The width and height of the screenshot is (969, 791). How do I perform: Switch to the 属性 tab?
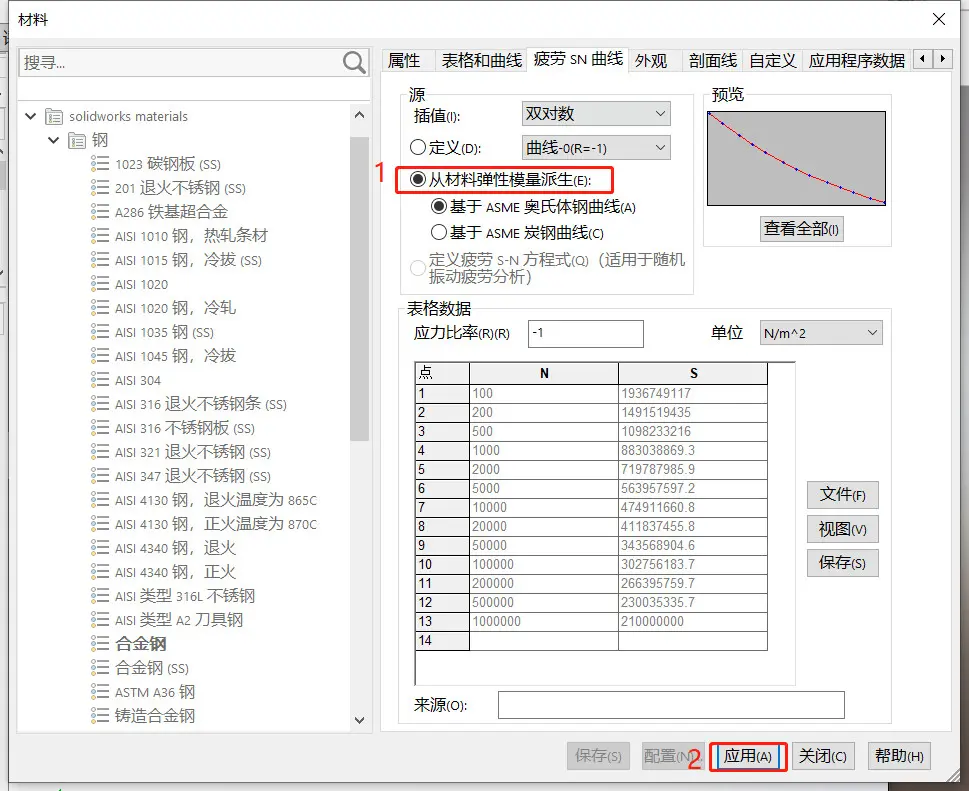coord(404,61)
